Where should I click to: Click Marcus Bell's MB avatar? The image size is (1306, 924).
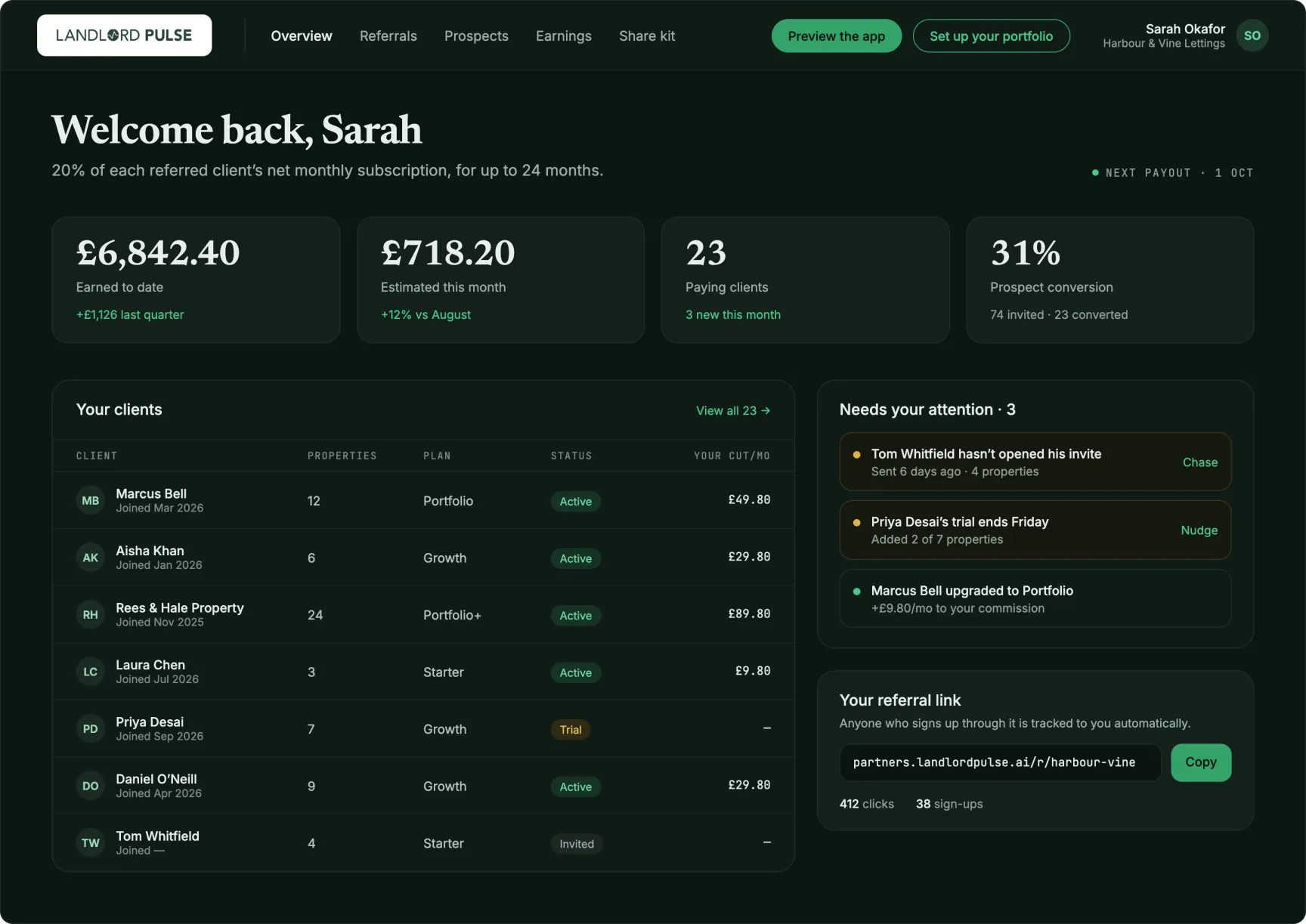(x=91, y=500)
